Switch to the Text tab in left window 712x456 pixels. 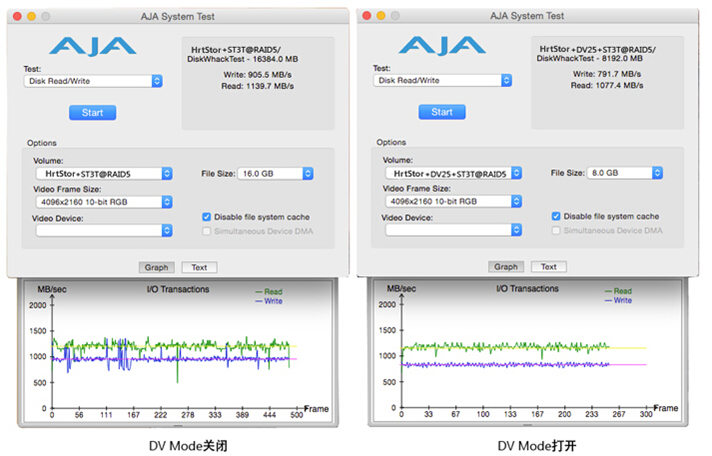tap(199, 267)
